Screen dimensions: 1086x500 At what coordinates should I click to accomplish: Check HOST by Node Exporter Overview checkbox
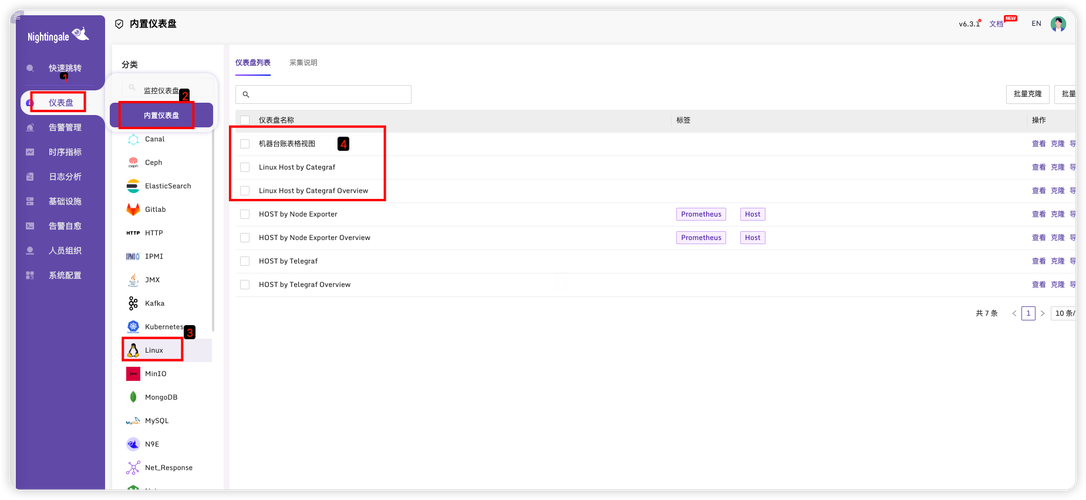(244, 238)
